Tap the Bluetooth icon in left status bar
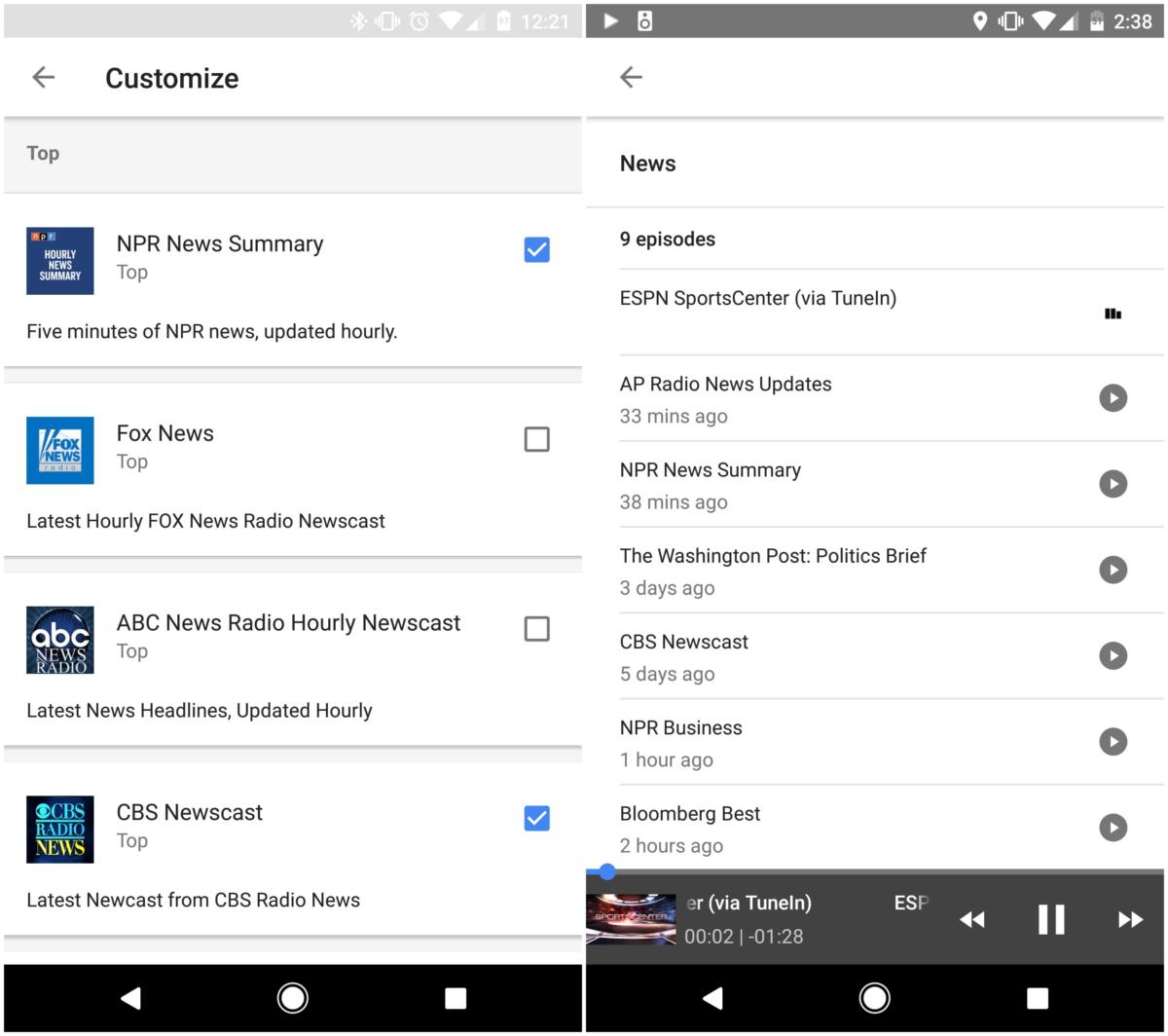Image resolution: width=1168 pixels, height=1036 pixels. click(358, 20)
